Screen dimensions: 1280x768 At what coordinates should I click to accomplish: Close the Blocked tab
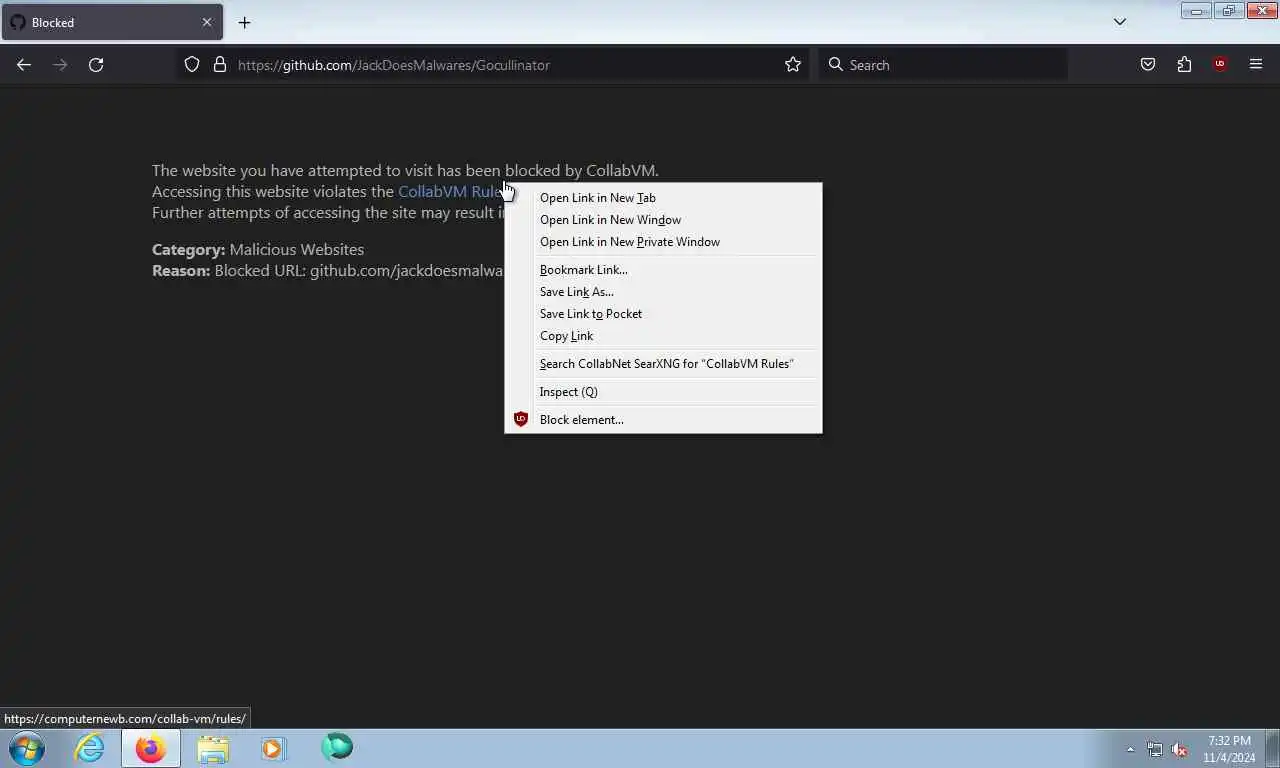[x=207, y=22]
